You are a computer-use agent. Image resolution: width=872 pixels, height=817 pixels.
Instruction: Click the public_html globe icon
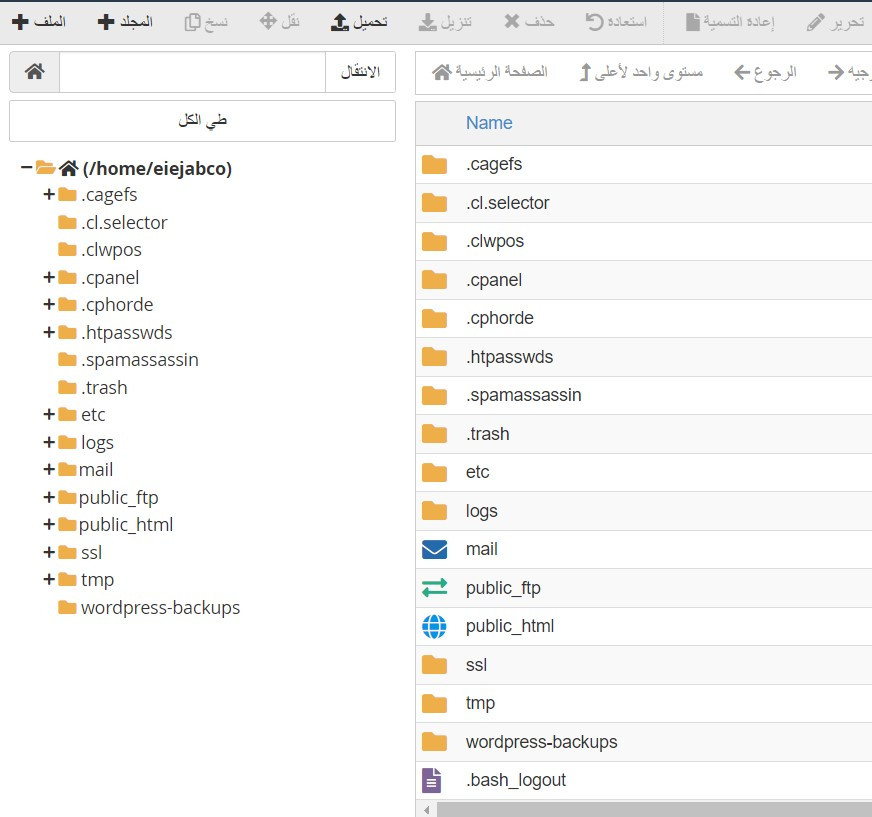tap(434, 626)
